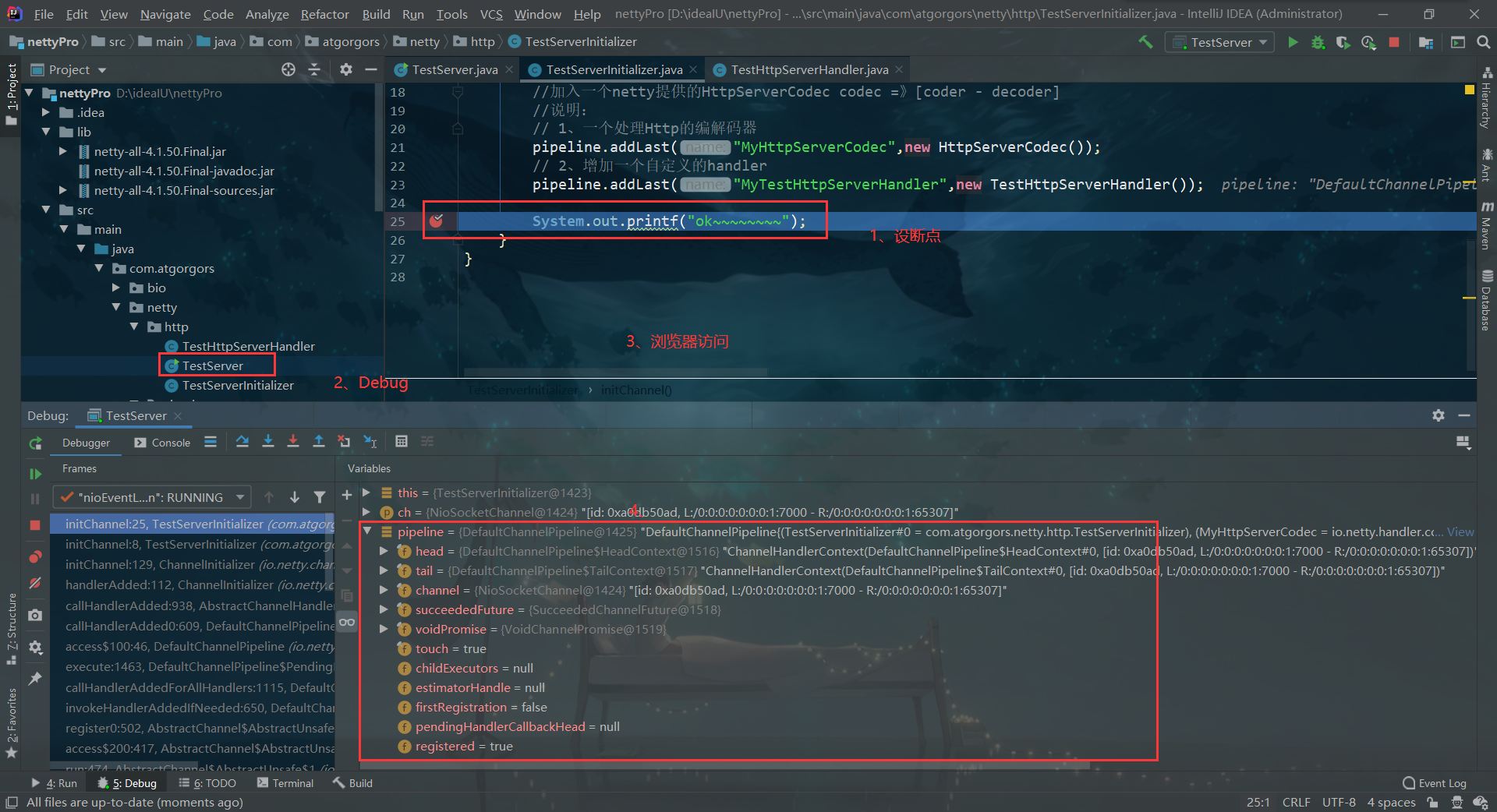Click the Step Into debugger icon
1497x812 pixels.
(268, 442)
